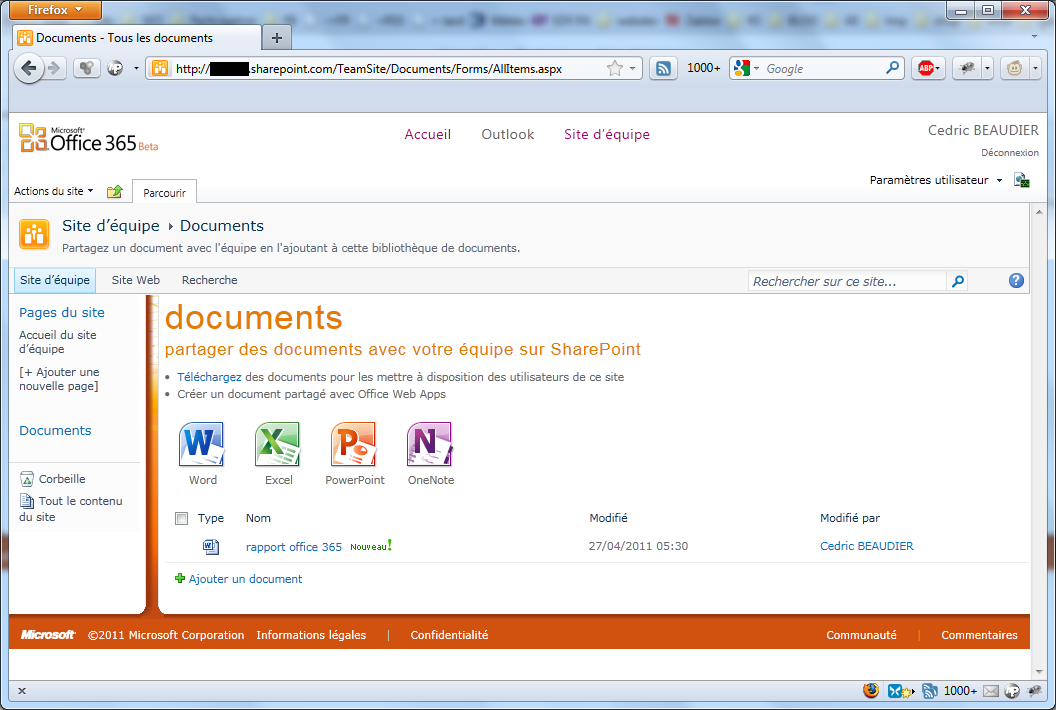
Task: Click the user presence icon next to Paramètres utilisateur
Action: click(x=1022, y=180)
